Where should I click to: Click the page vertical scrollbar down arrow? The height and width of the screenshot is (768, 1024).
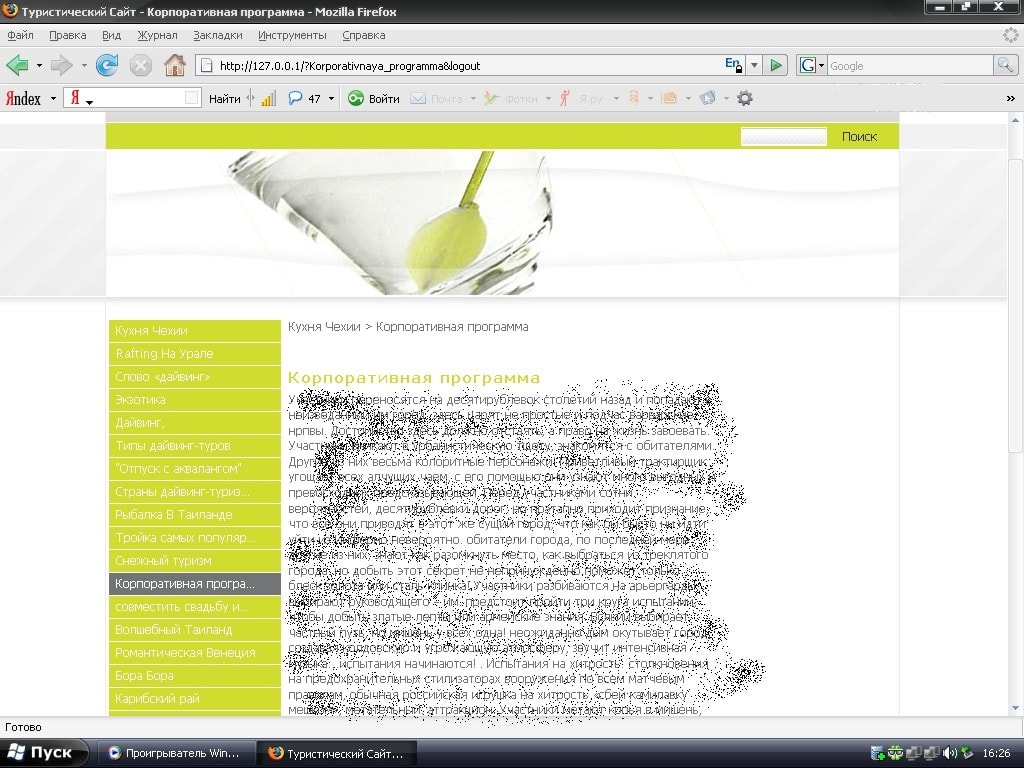(1015, 708)
